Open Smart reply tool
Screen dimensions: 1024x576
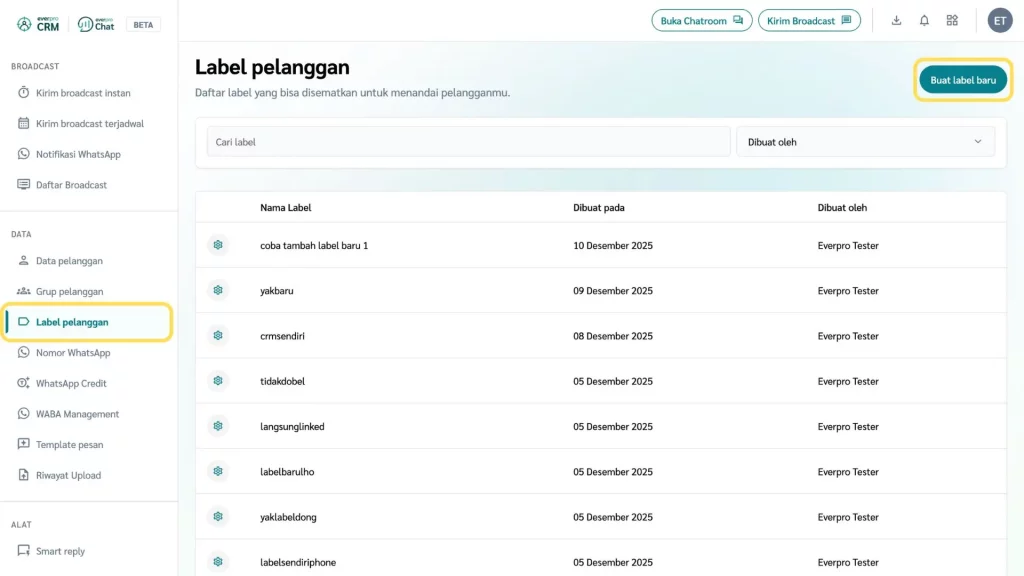tap(60, 551)
